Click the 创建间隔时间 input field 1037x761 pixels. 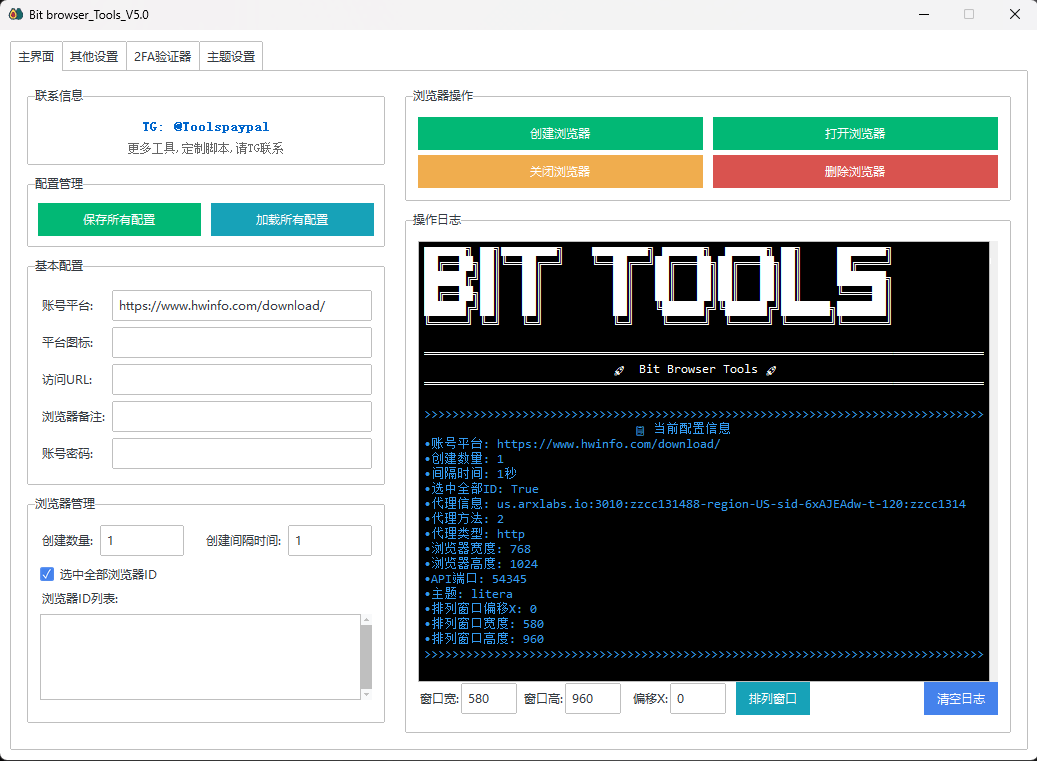(x=329, y=541)
